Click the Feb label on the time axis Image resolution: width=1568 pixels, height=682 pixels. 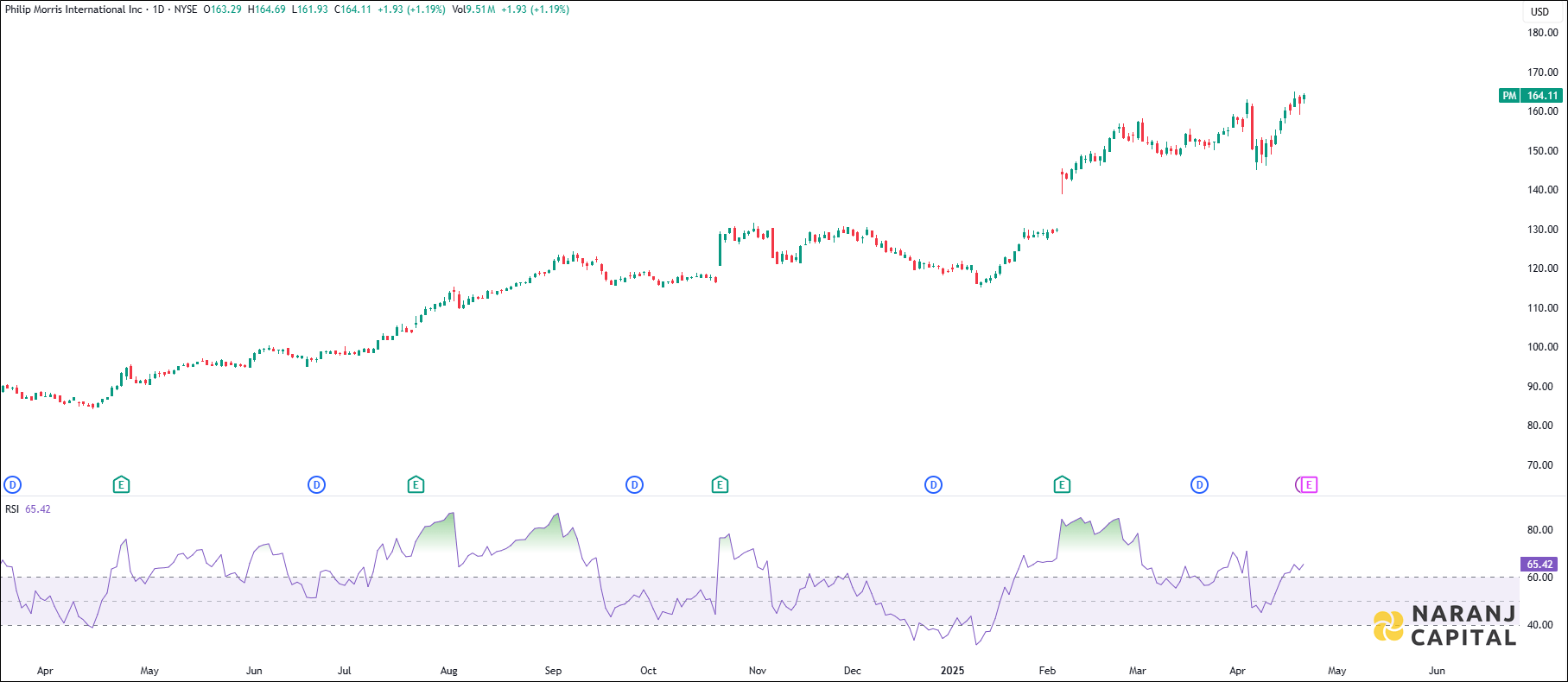tap(1047, 671)
